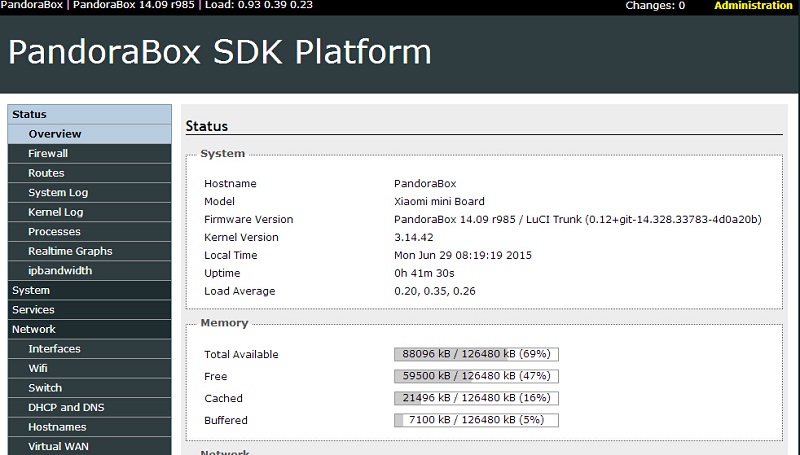Click the 'Total Available' label
The image size is (800, 455).
[241, 355]
